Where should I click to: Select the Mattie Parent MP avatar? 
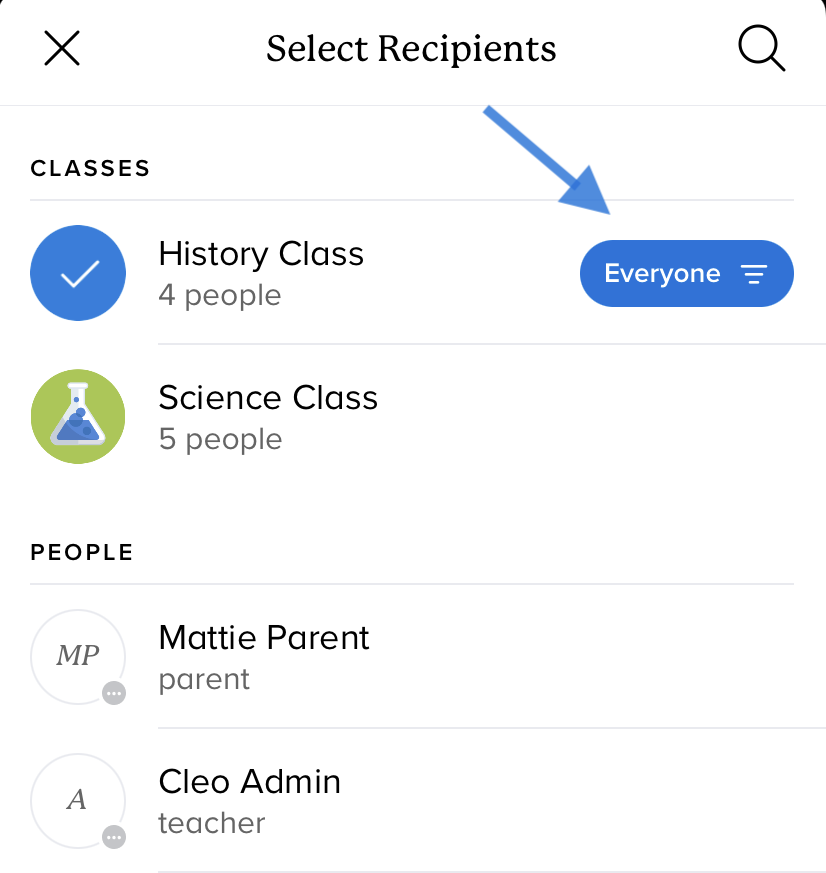(78, 656)
